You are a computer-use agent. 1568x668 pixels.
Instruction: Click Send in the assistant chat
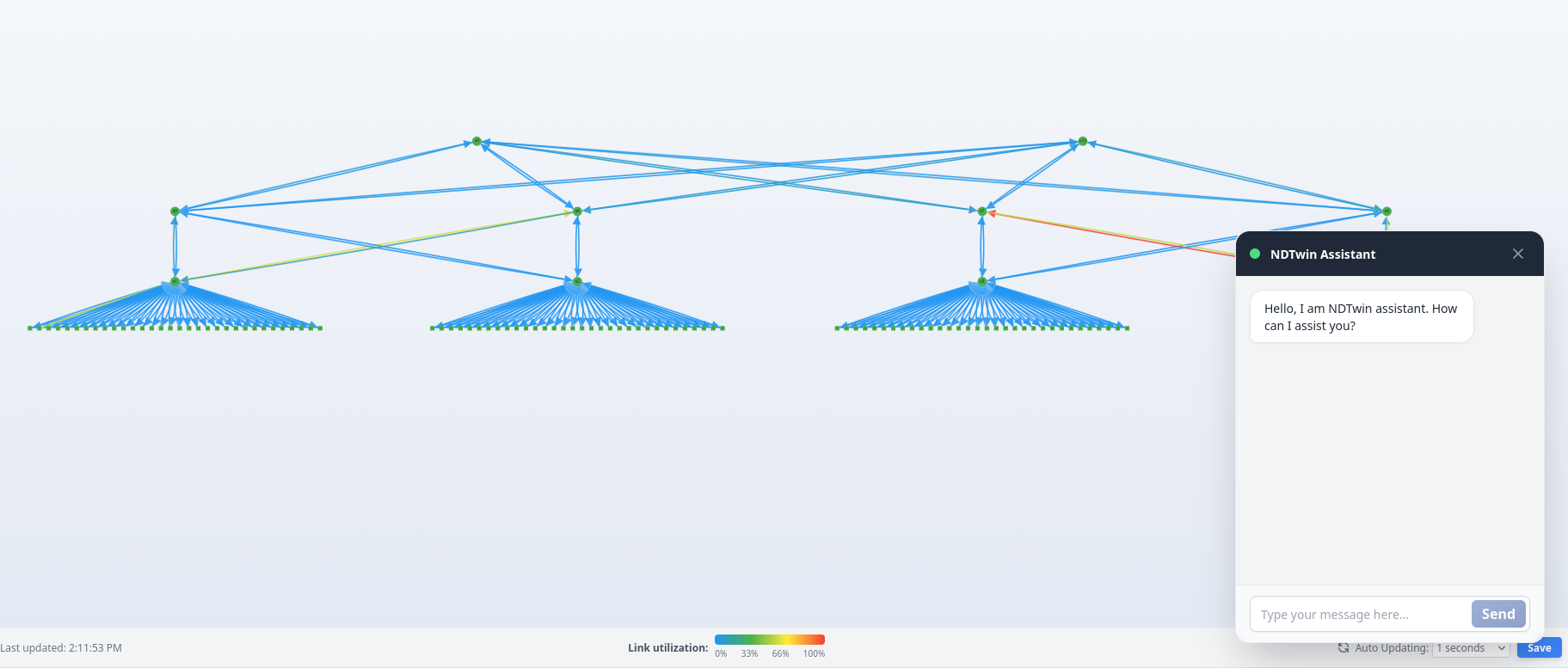coord(1497,614)
